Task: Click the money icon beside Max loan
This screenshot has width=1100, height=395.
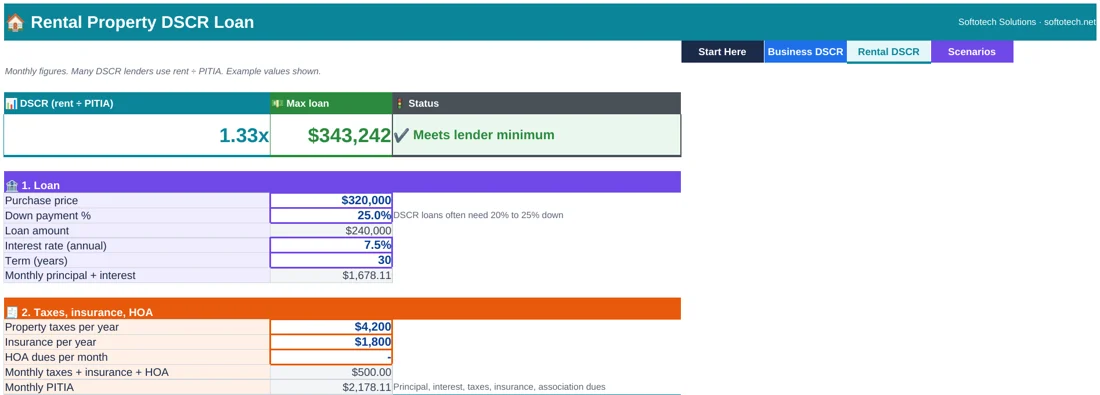Action: 278,103
